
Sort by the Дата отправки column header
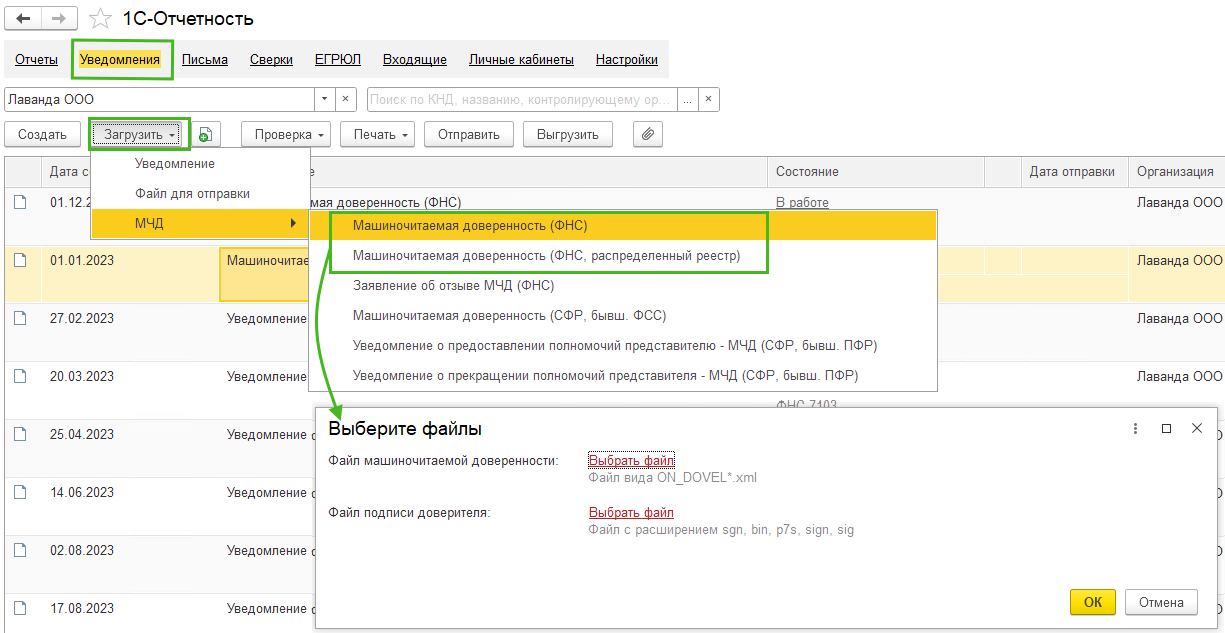click(x=1074, y=172)
